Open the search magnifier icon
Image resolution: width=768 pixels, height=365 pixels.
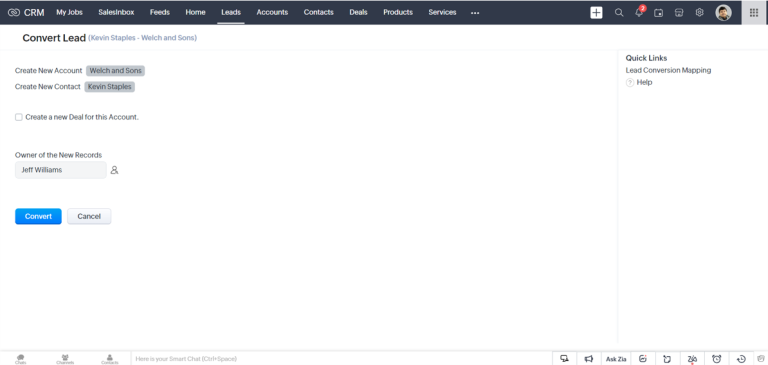pyautogui.click(x=619, y=13)
